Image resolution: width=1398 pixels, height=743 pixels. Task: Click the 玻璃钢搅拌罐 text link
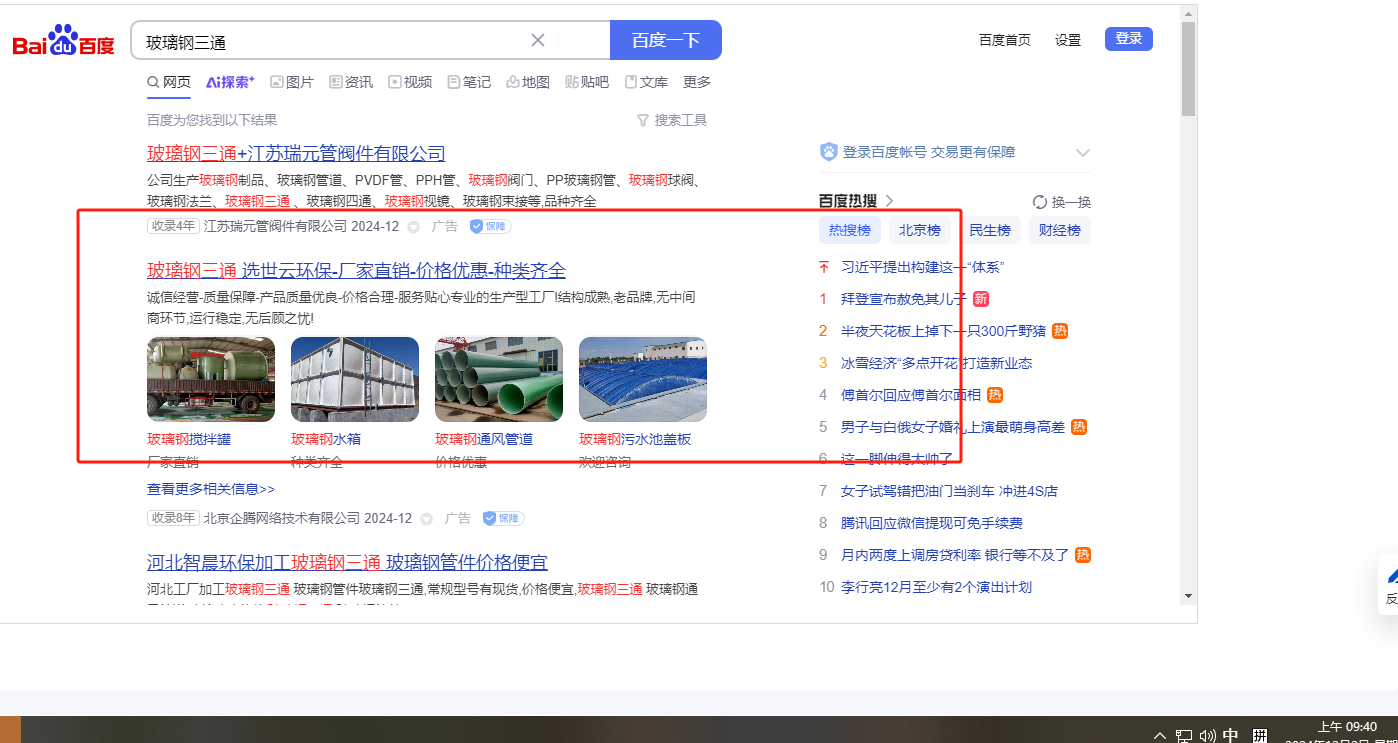click(x=189, y=439)
